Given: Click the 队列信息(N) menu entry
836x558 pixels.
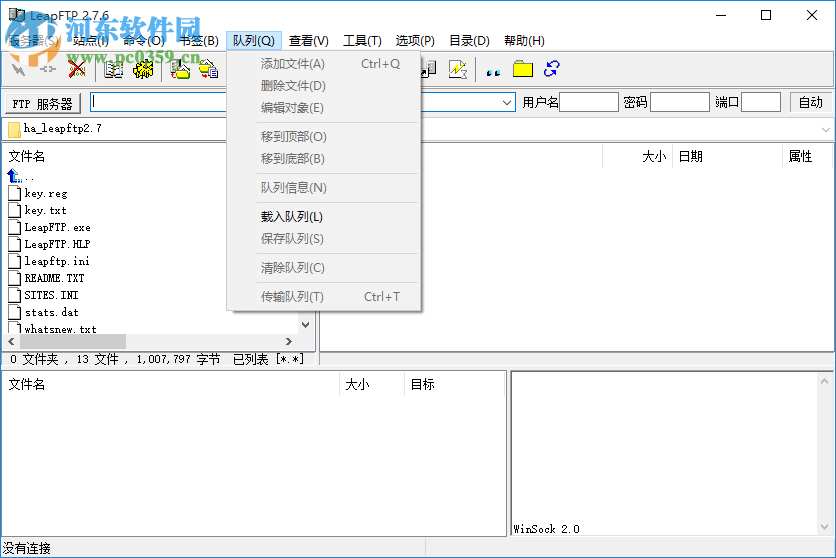Looking at the screenshot, I should click(x=324, y=188).
